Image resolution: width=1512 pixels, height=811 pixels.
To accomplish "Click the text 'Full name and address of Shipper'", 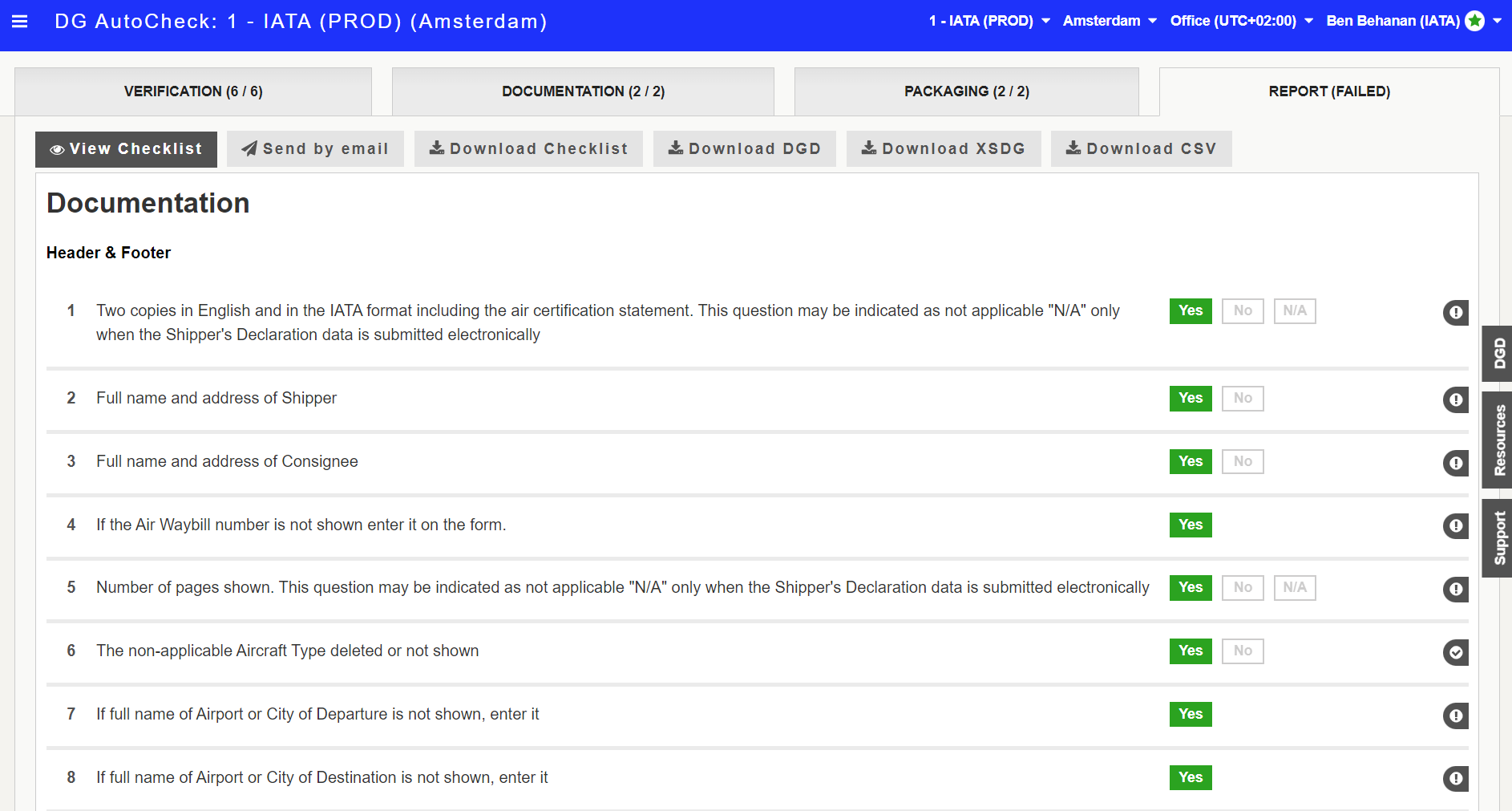I will click(x=216, y=398).
